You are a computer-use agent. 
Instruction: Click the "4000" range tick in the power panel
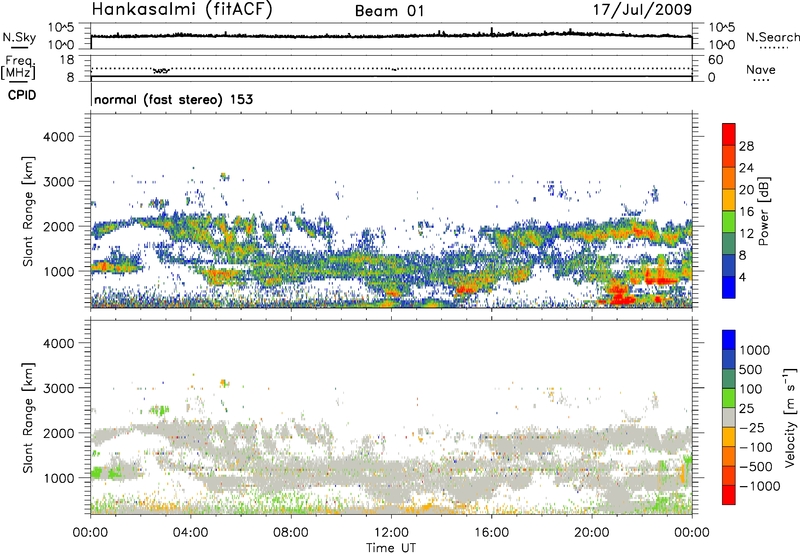58,137
